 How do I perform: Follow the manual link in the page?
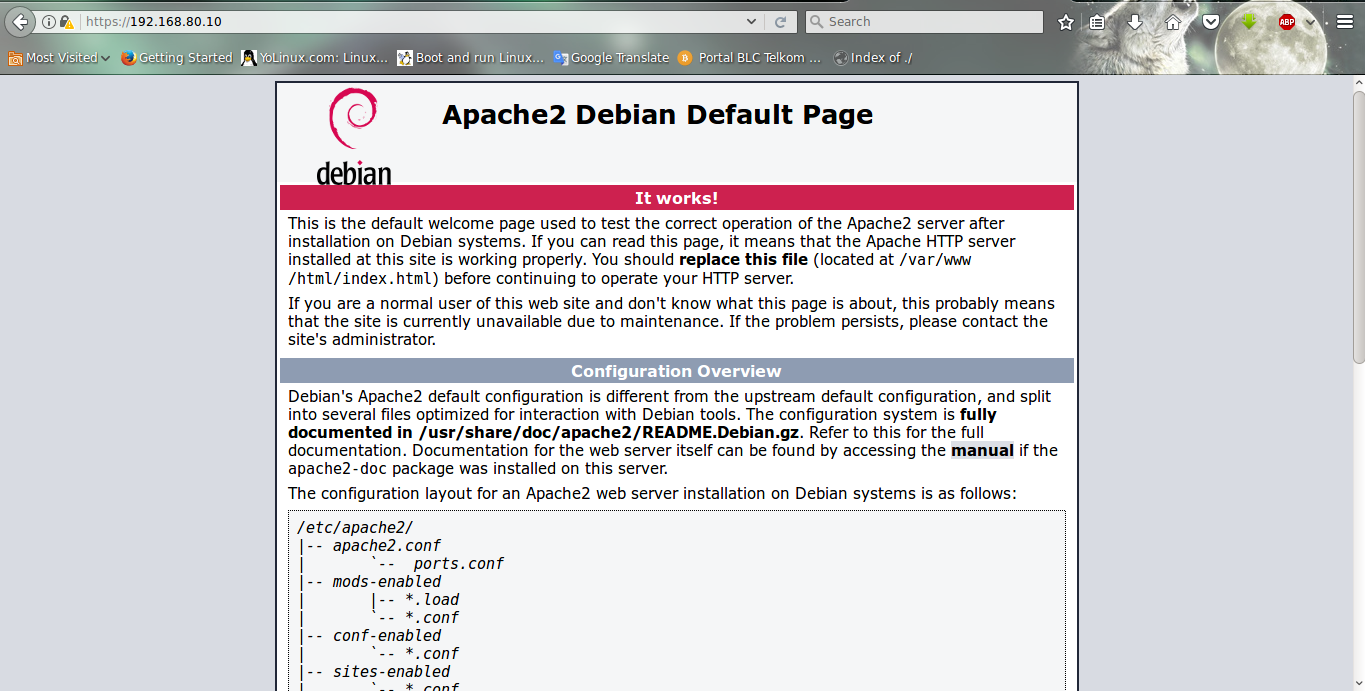pos(982,450)
